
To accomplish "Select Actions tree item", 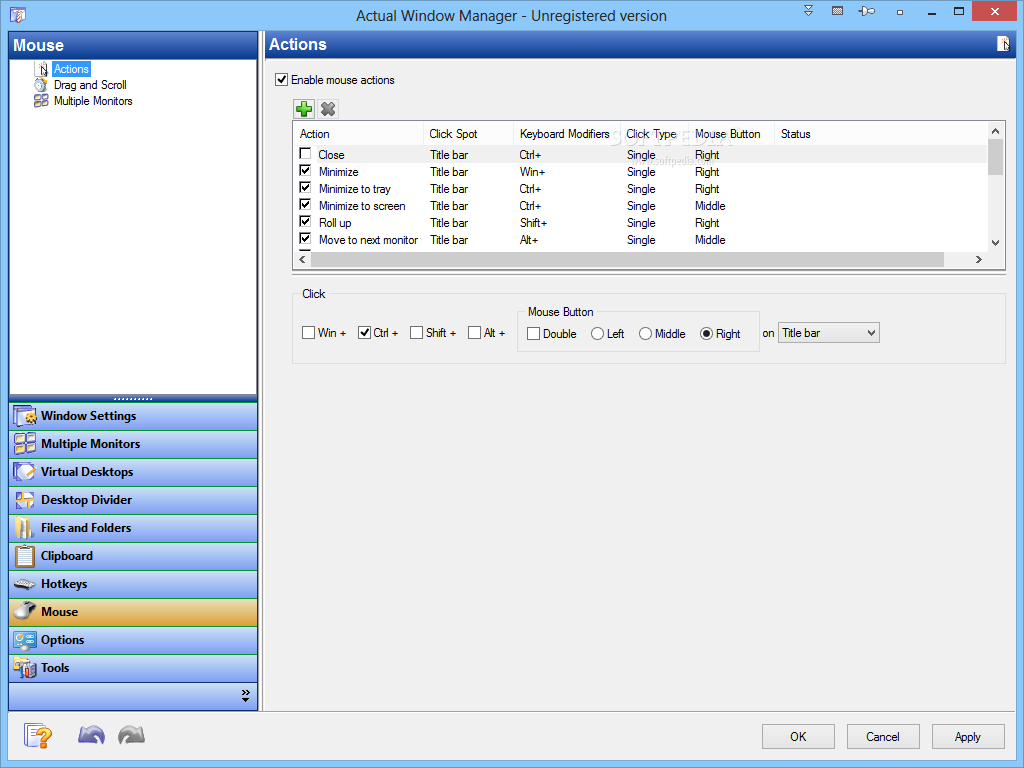I will click(x=71, y=69).
